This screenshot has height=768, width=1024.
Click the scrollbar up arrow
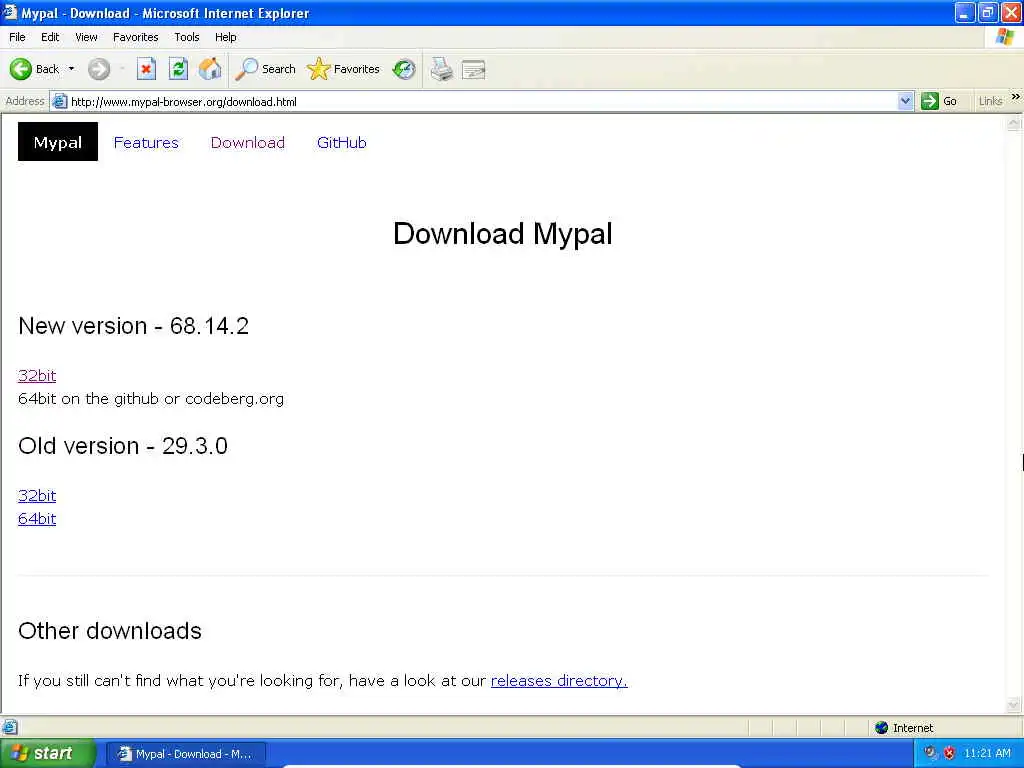click(1014, 123)
